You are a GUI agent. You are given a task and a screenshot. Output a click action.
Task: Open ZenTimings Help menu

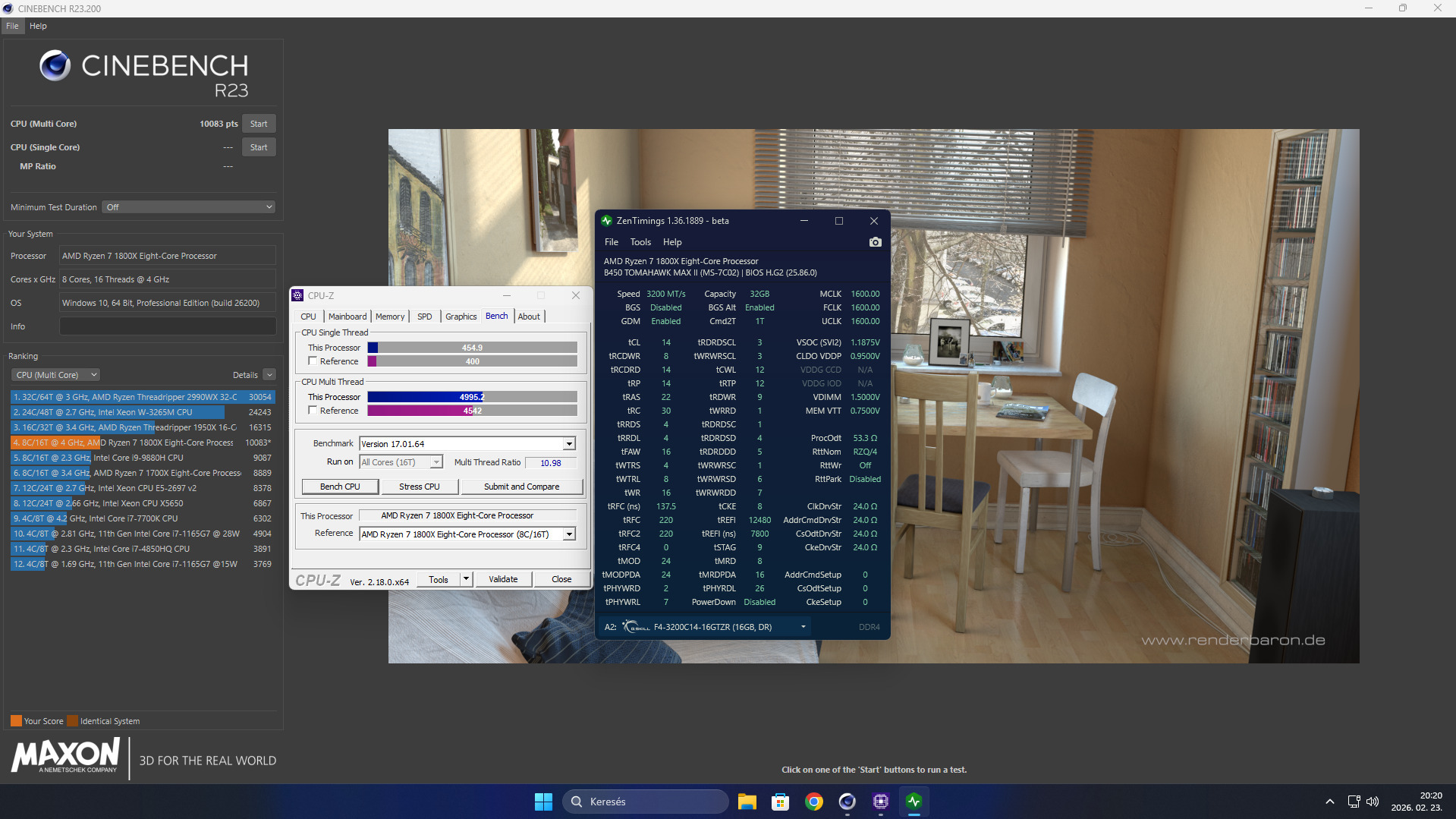click(672, 242)
